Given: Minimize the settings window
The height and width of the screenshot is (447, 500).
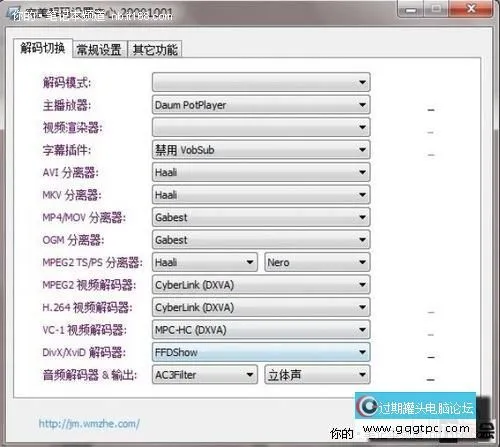Looking at the screenshot, I should 411,9.
